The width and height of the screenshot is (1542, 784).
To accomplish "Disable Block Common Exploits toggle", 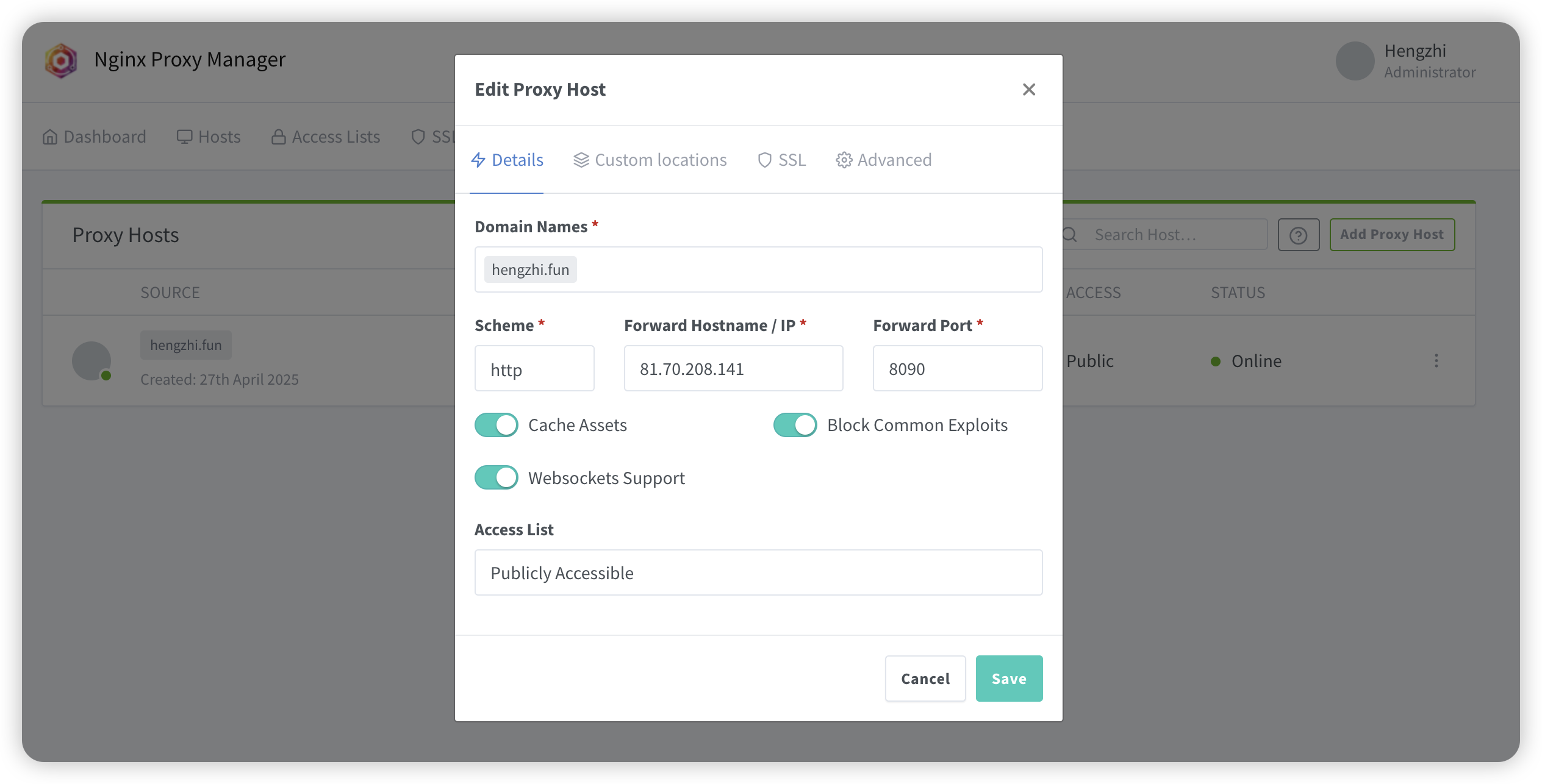I will click(795, 425).
